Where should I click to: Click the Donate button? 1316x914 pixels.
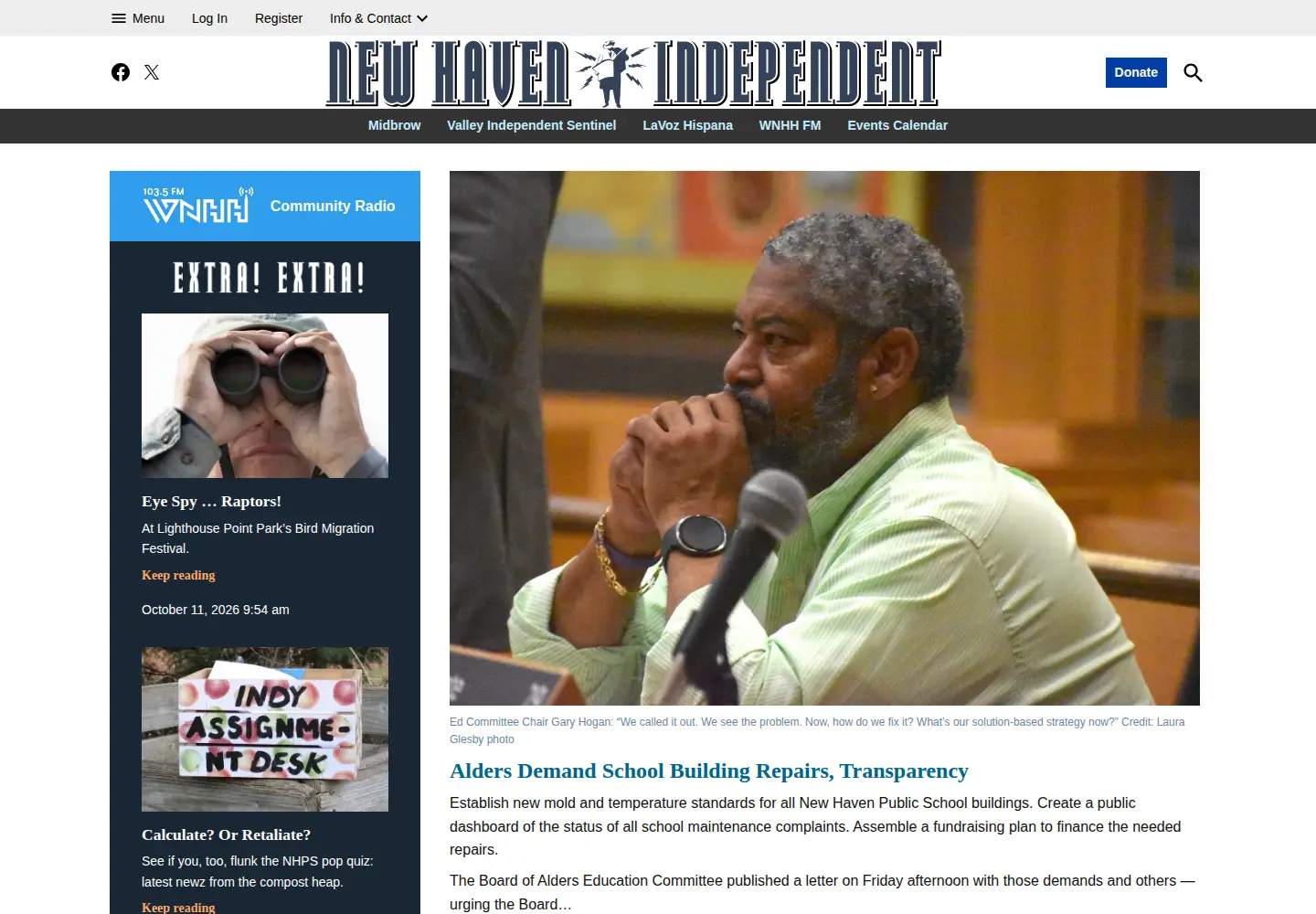(x=1136, y=72)
